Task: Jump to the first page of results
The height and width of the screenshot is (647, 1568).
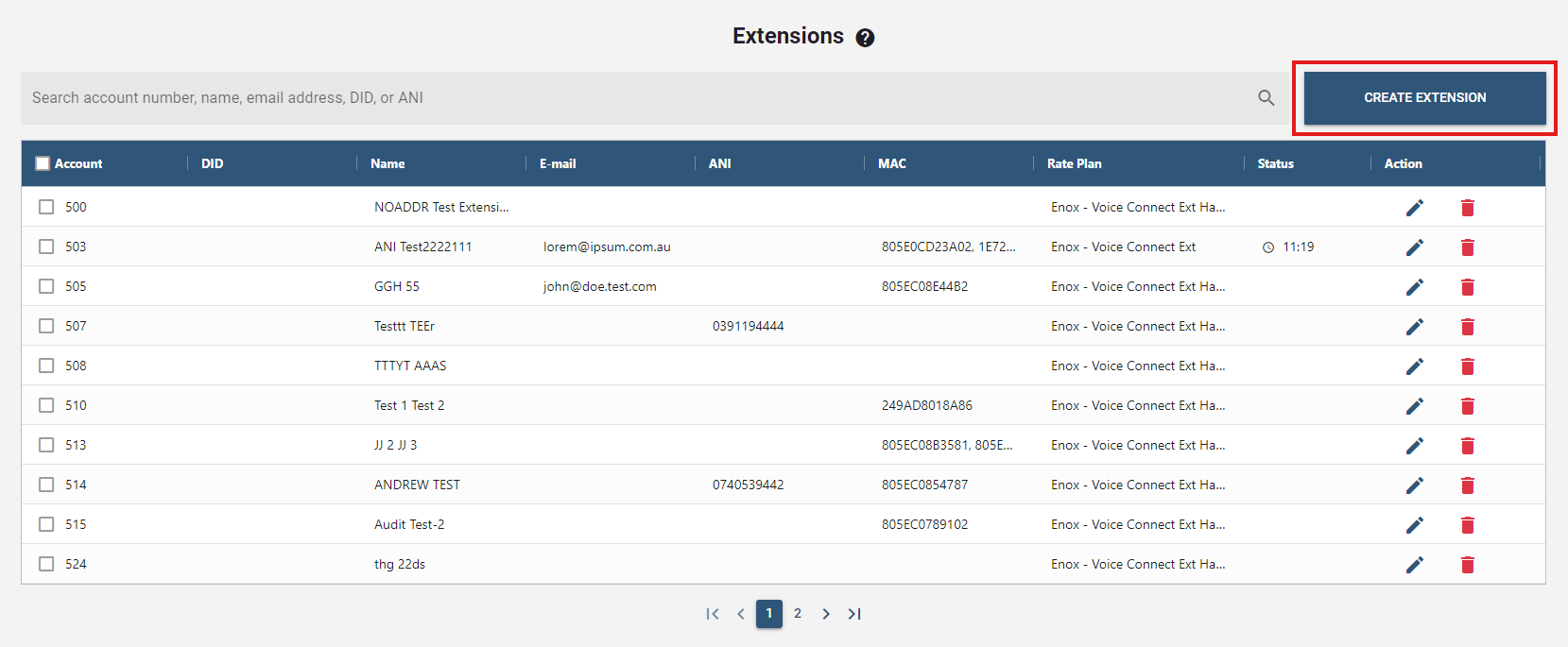Action: tap(713, 614)
